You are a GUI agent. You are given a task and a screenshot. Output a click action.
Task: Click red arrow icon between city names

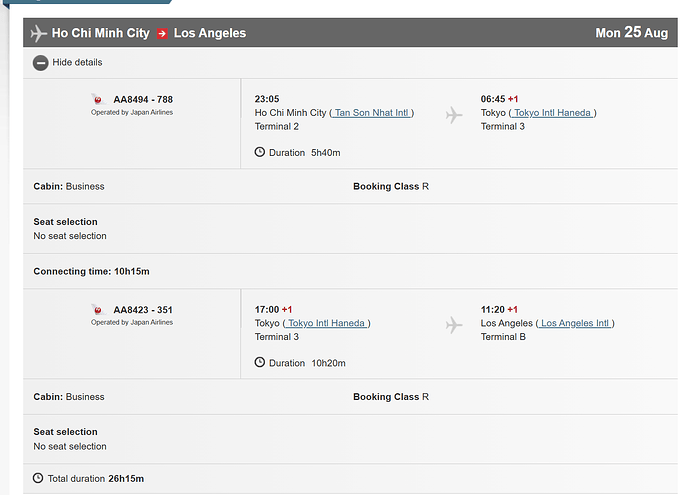162,34
